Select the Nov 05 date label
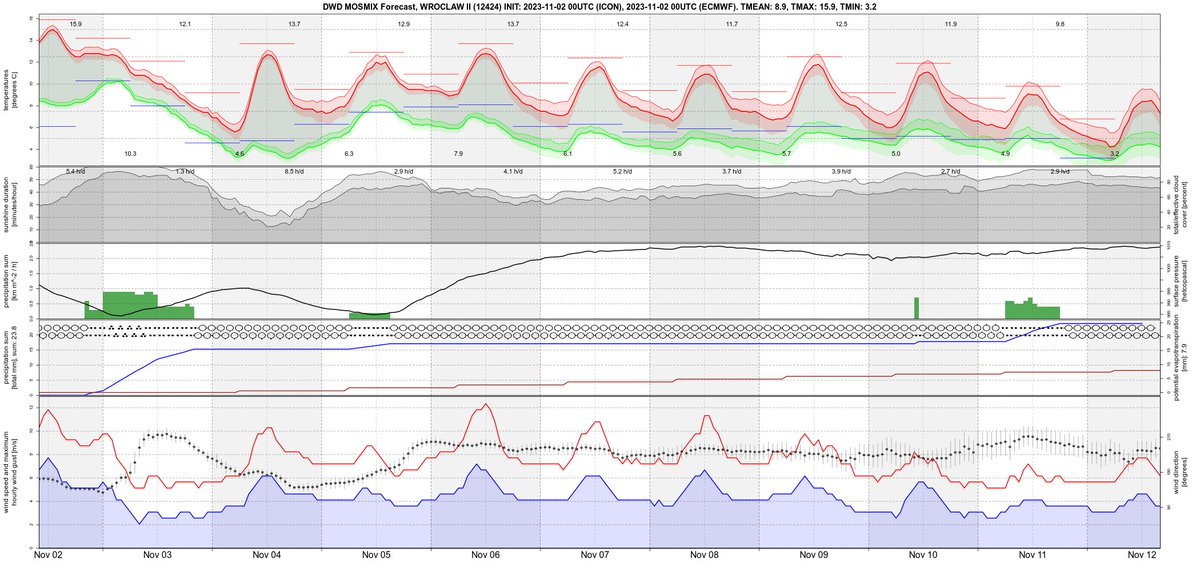1200x571 pixels. pyautogui.click(x=376, y=554)
